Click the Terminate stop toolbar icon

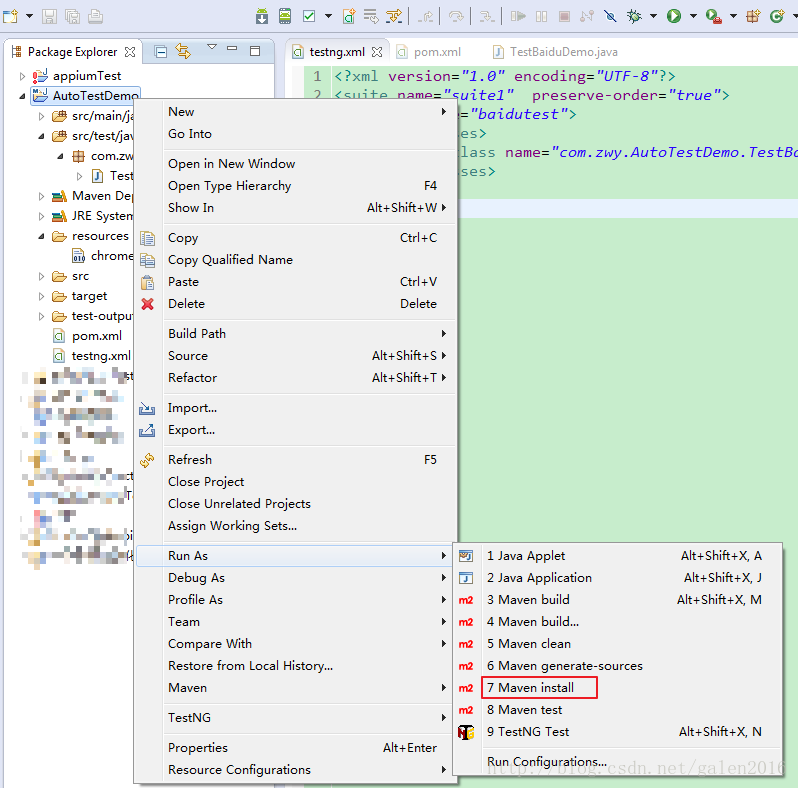coord(564,16)
